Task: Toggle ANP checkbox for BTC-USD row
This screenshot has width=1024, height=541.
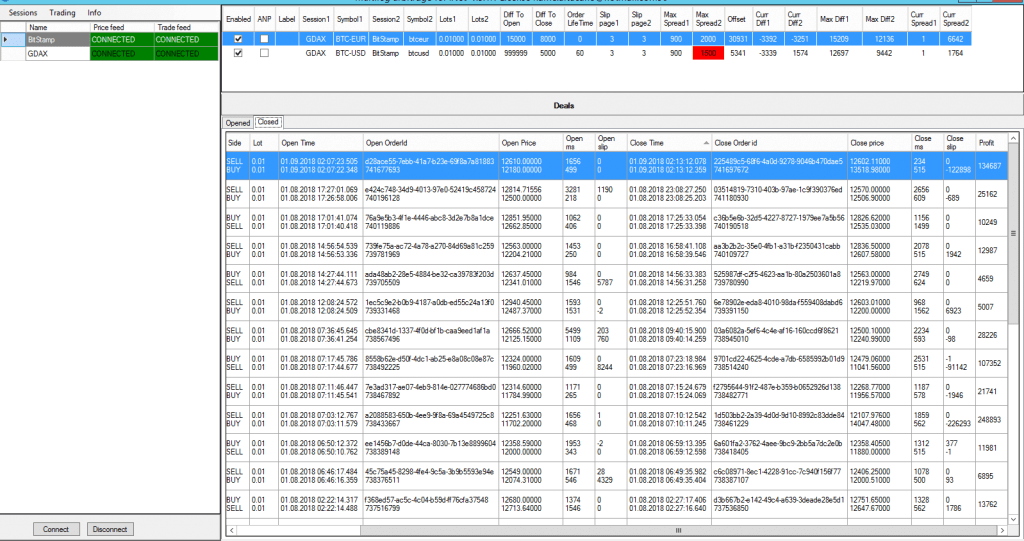Action: click(x=264, y=54)
